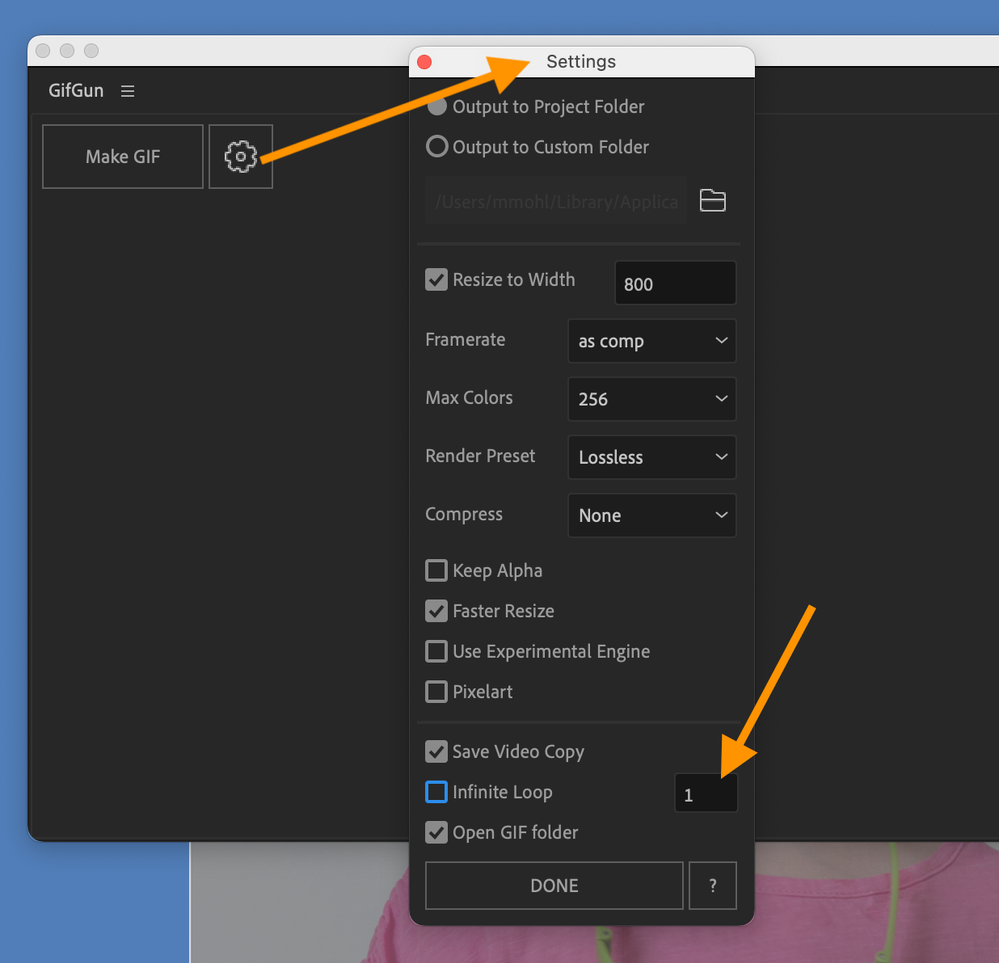
Task: Enable Use Experimental Engine checkbox
Action: 436,651
